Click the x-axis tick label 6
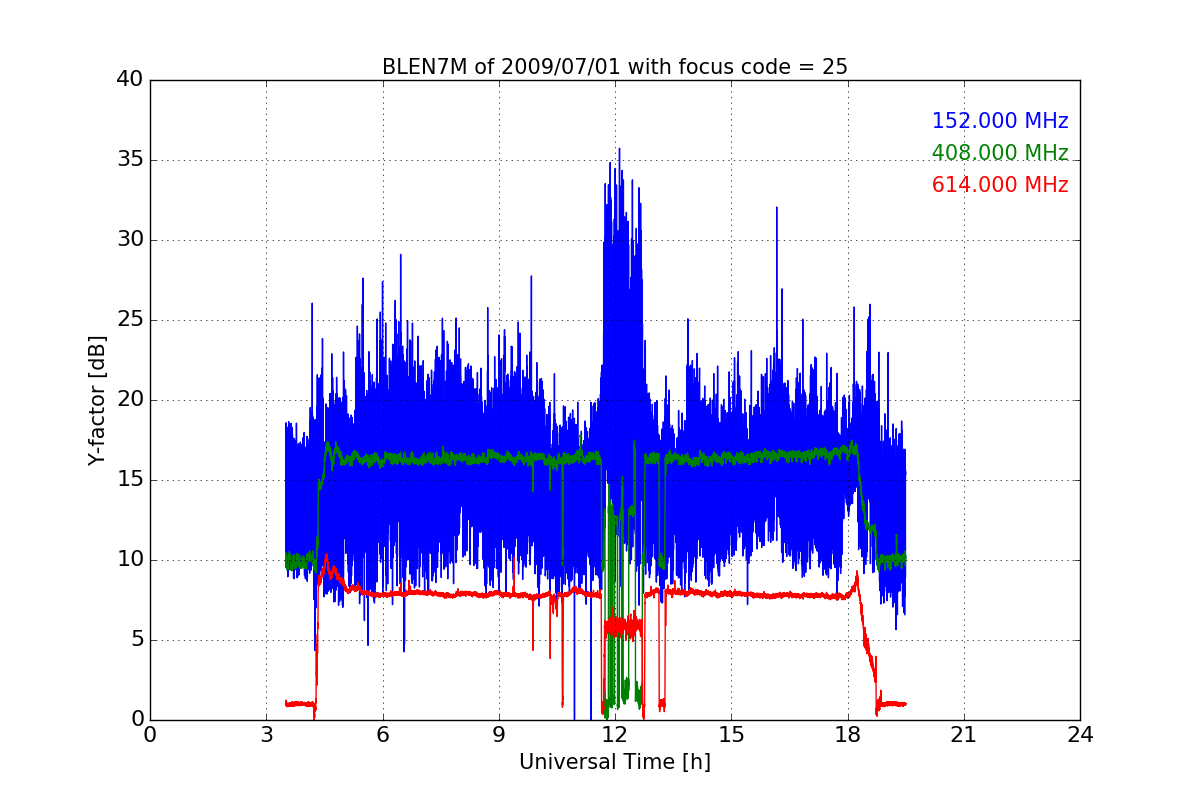1200x800 pixels. (383, 735)
